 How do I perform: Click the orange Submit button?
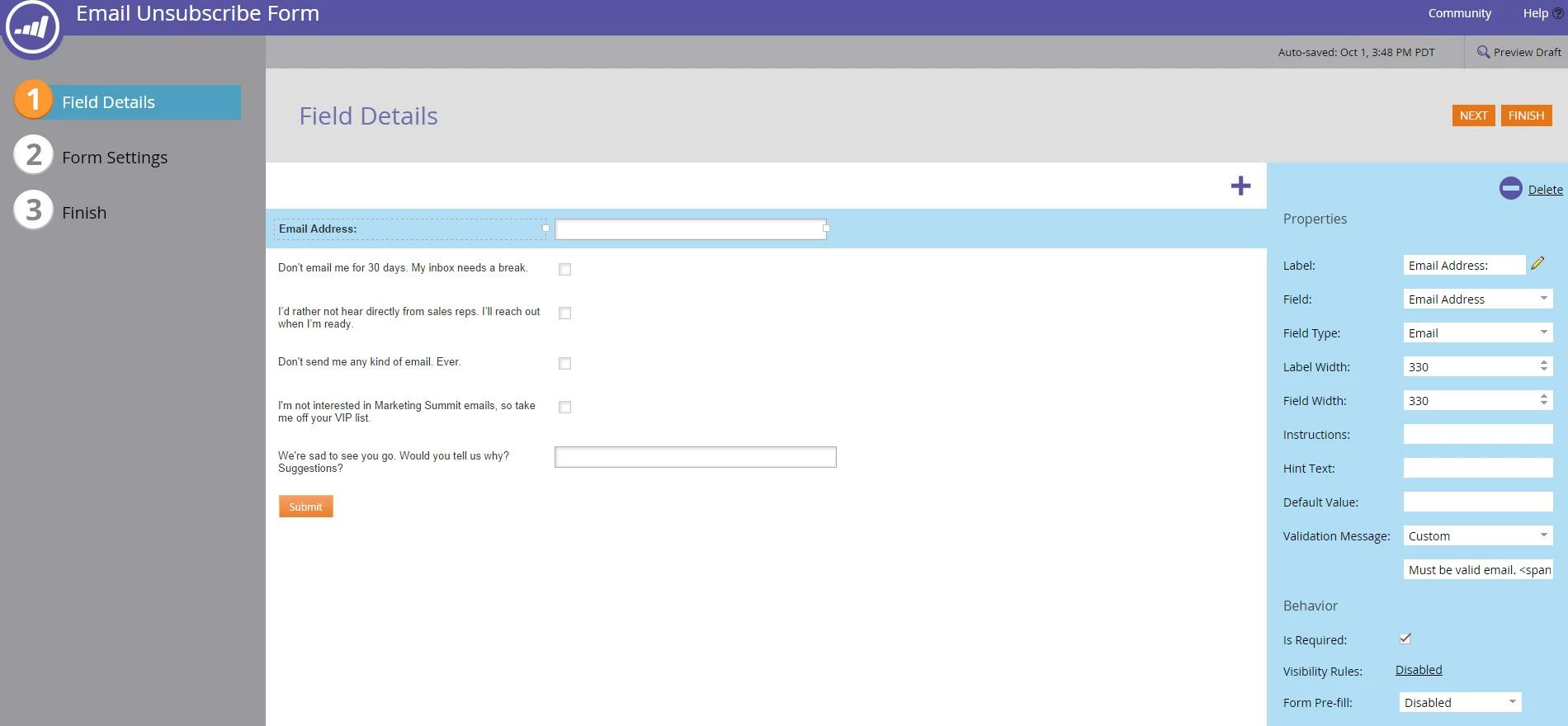(305, 507)
